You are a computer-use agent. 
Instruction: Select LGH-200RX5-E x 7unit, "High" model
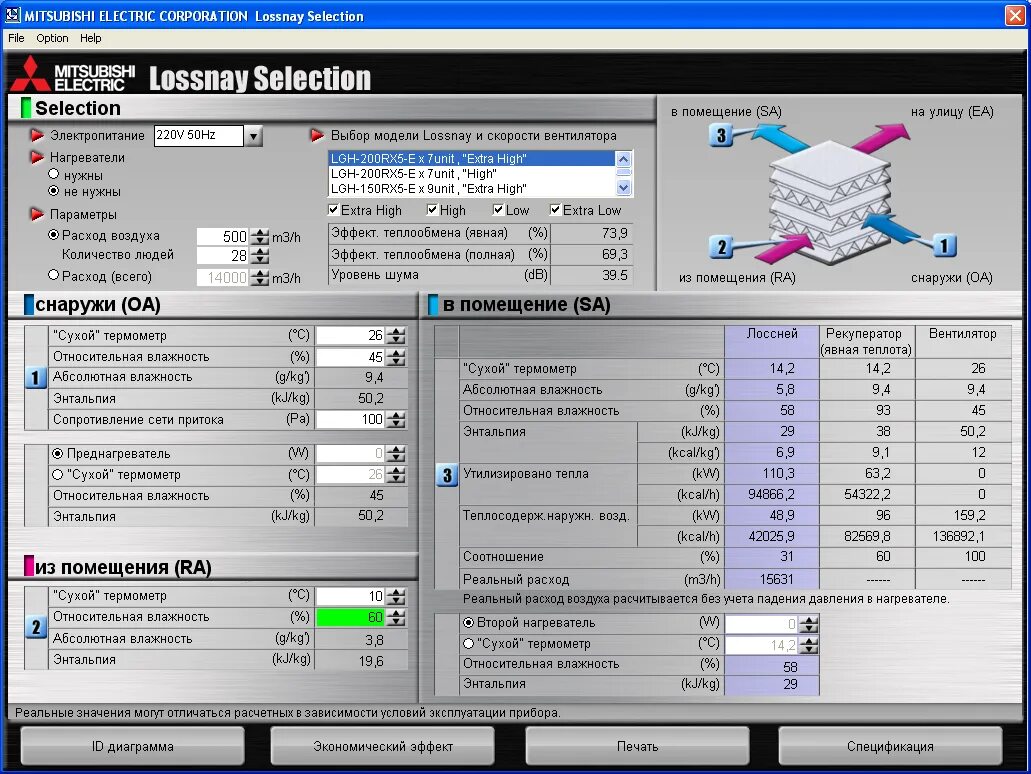(471, 174)
